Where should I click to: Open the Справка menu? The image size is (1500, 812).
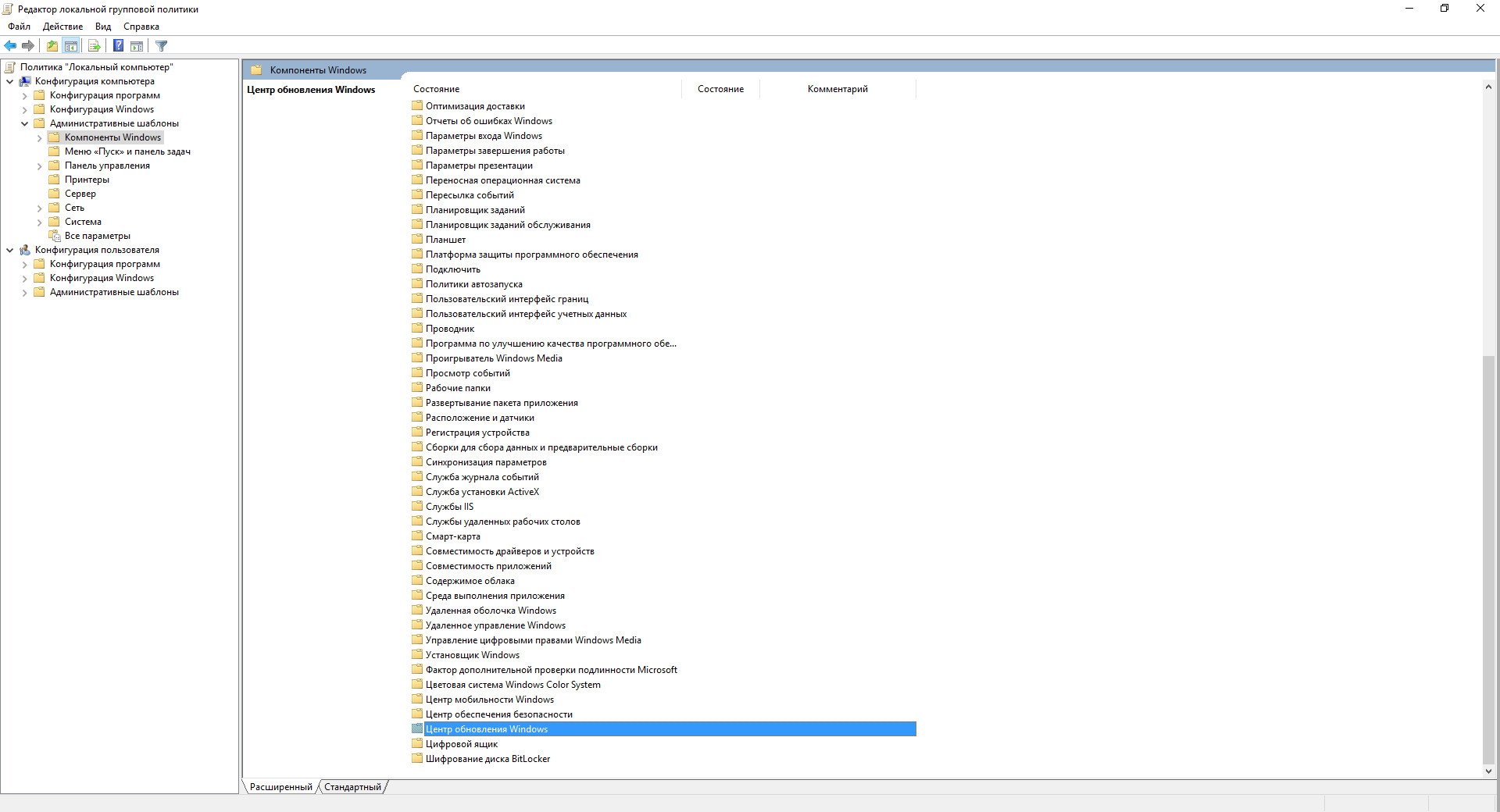click(141, 27)
